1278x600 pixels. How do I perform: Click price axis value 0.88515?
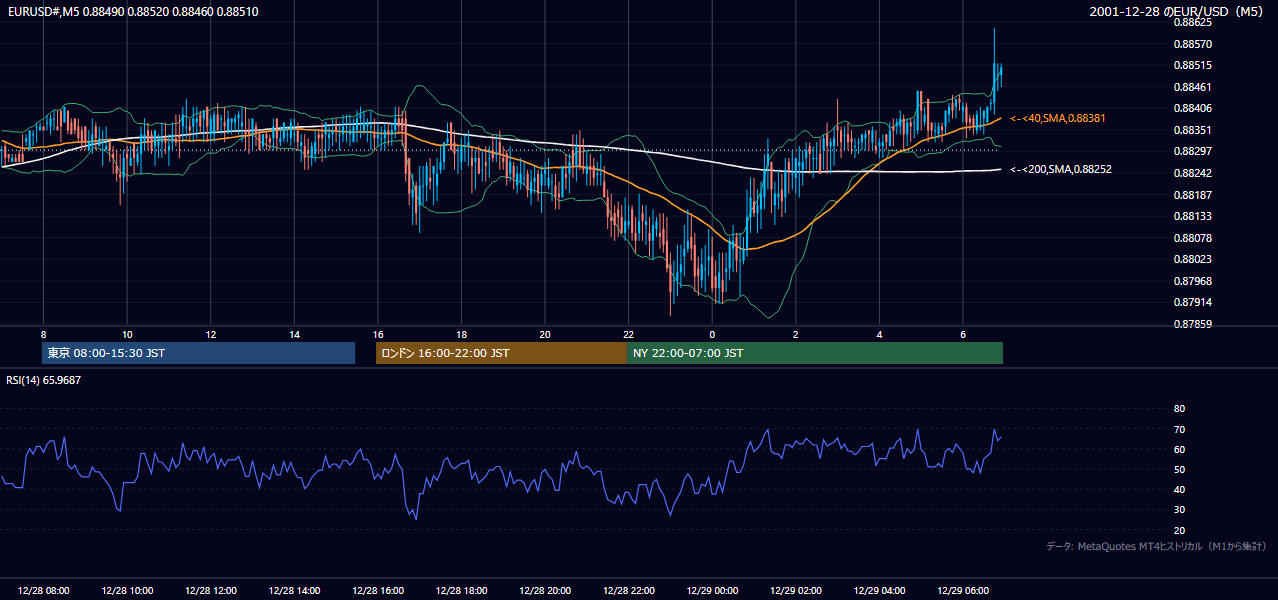(1192, 65)
